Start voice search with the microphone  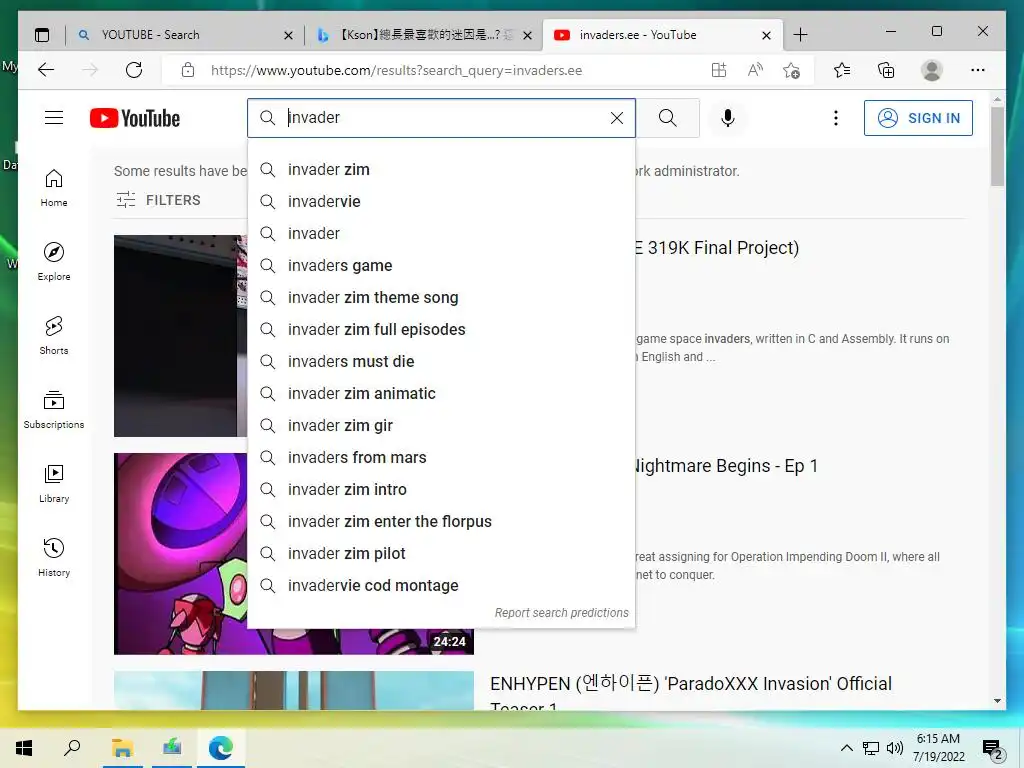click(x=728, y=118)
